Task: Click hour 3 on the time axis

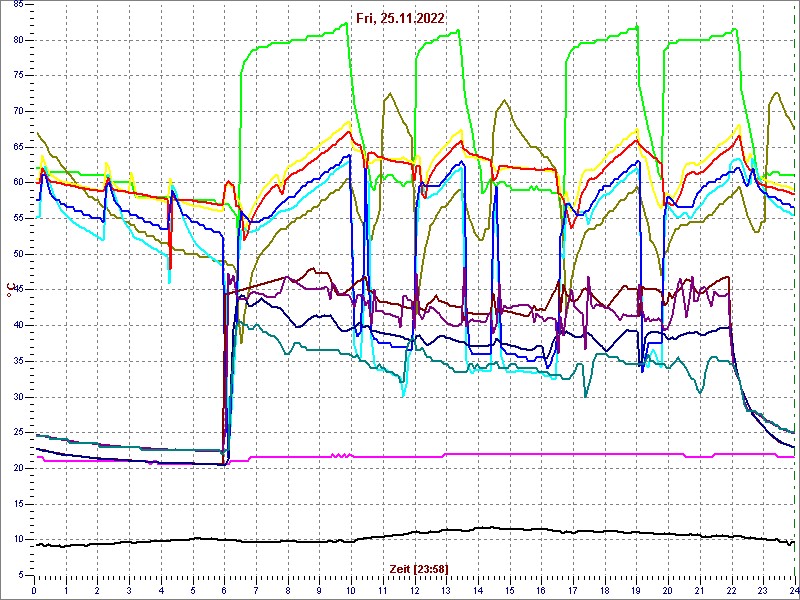Action: click(x=129, y=590)
